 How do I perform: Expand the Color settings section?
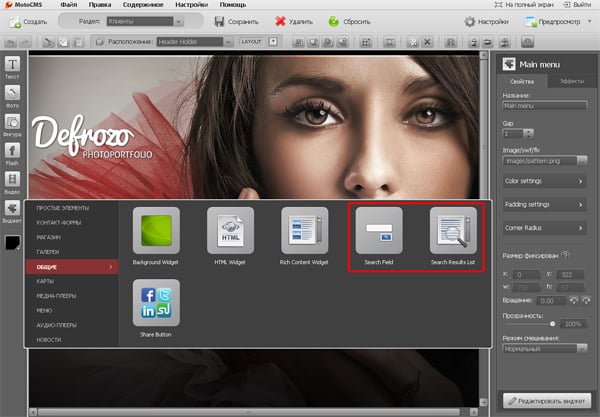545,181
